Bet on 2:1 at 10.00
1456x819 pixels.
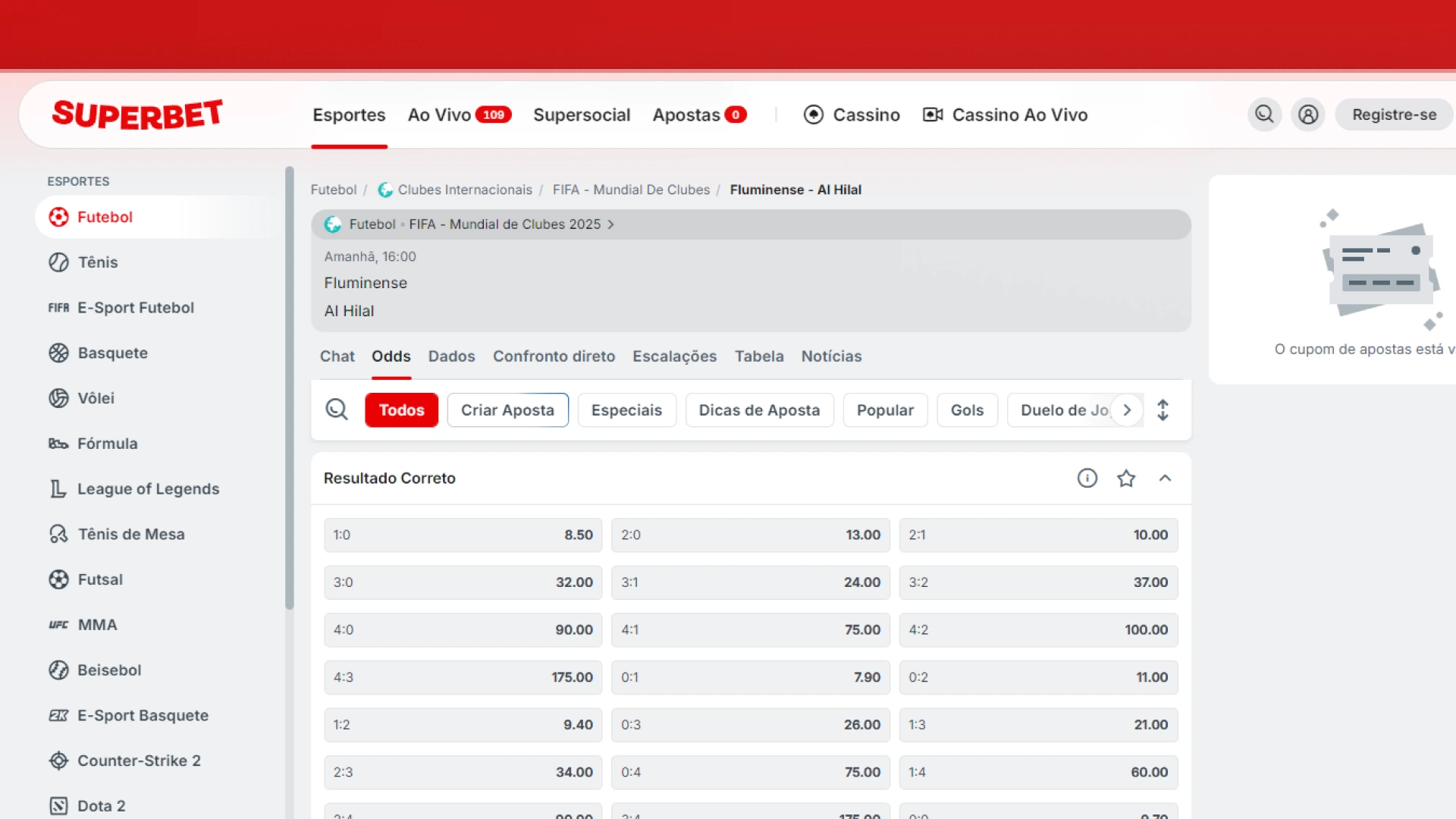[x=1038, y=535]
